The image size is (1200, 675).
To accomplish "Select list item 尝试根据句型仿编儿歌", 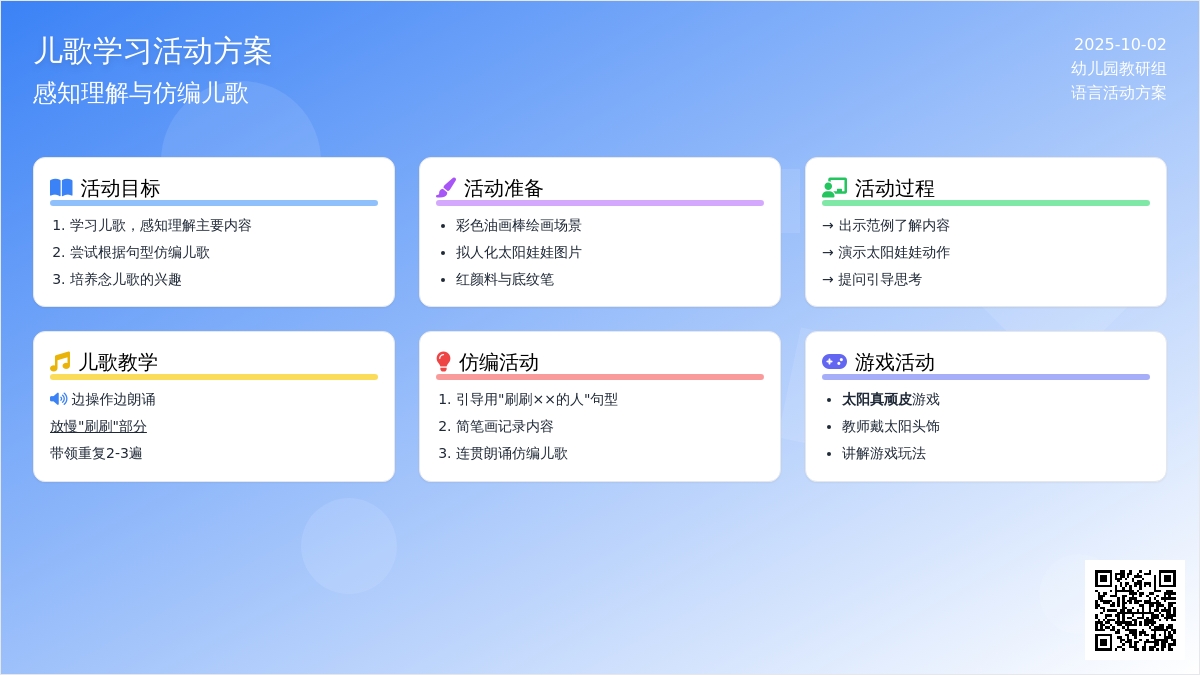I will click(139, 252).
